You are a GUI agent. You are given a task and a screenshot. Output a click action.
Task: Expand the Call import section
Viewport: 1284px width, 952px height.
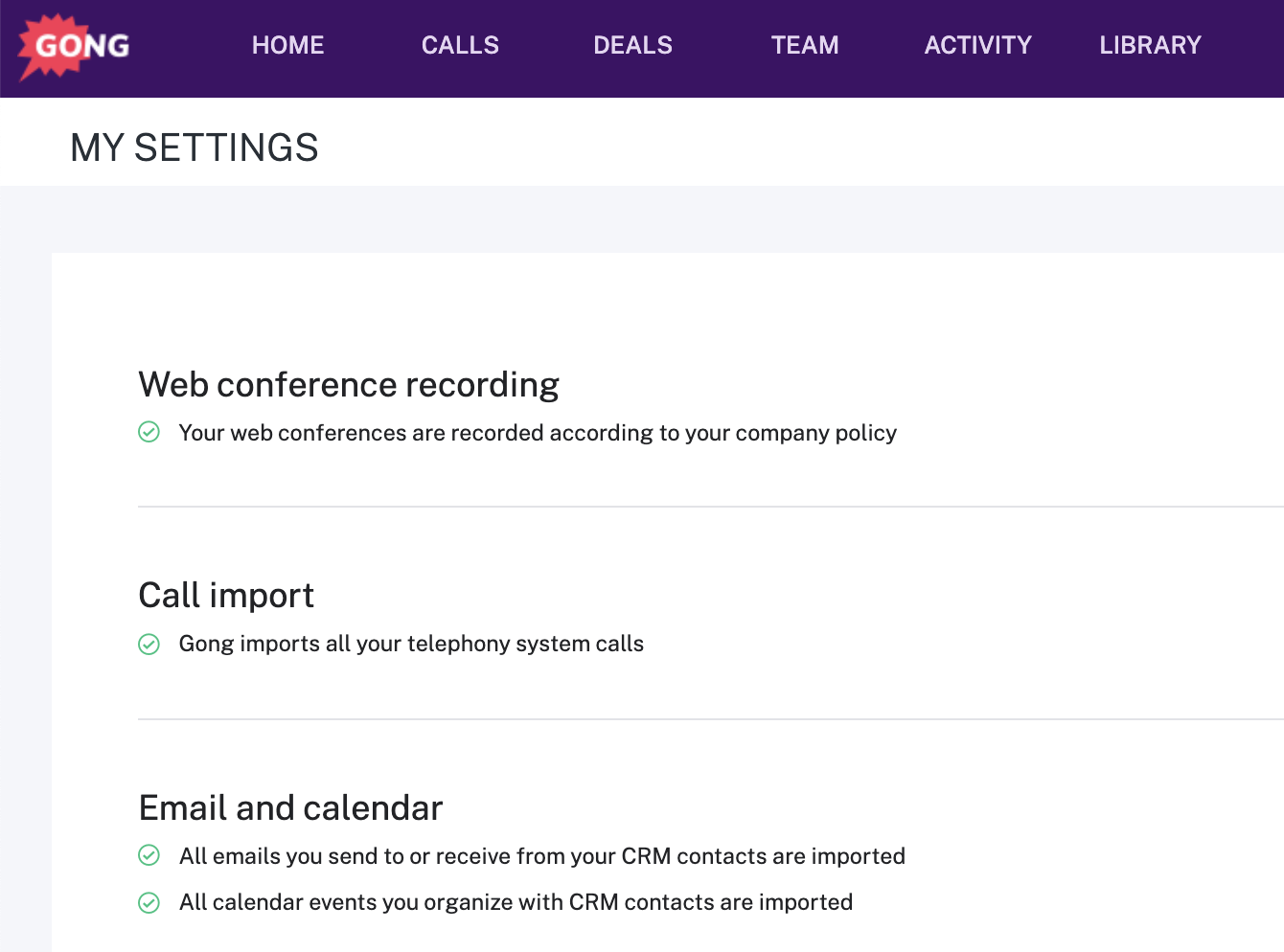click(226, 595)
